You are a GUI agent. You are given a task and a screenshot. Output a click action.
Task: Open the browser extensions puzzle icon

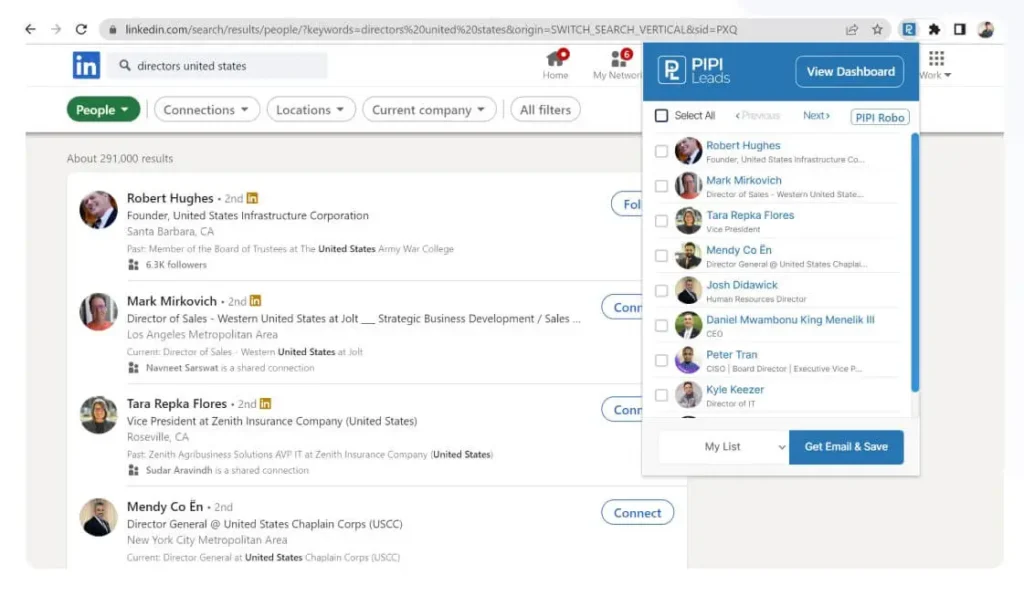tap(934, 29)
